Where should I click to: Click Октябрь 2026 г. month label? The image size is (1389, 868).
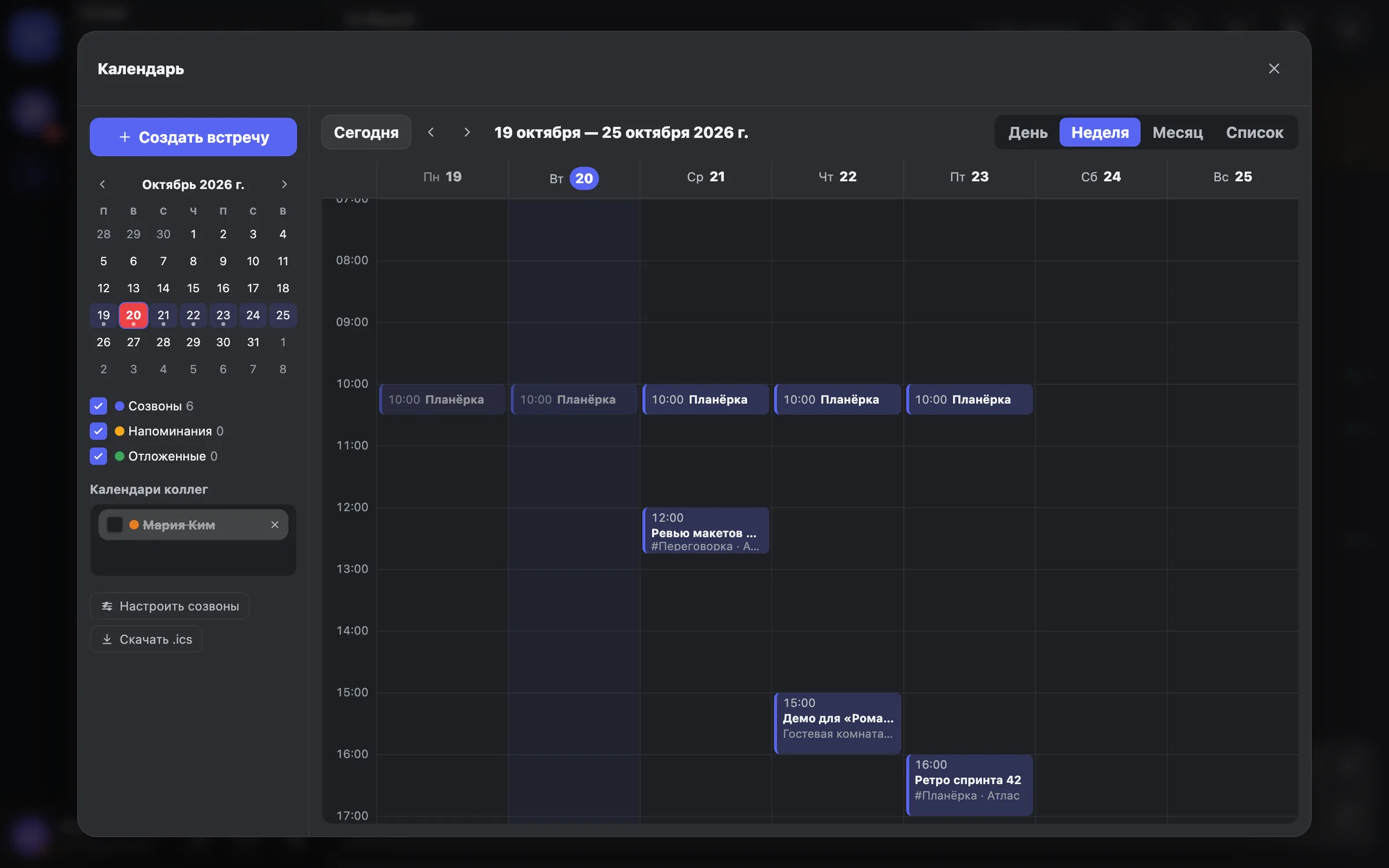[x=193, y=184]
